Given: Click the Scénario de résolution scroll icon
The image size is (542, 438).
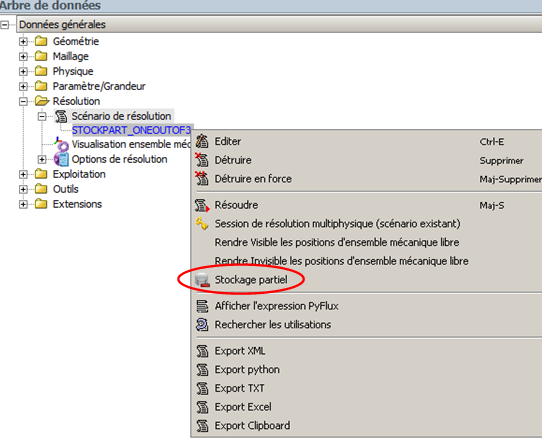Looking at the screenshot, I should (61, 116).
